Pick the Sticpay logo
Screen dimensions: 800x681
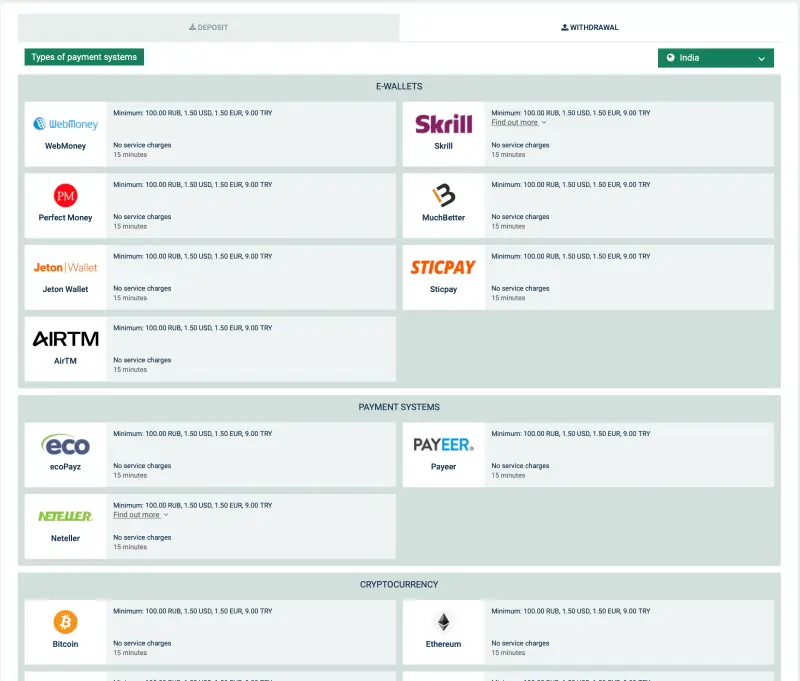[443, 267]
